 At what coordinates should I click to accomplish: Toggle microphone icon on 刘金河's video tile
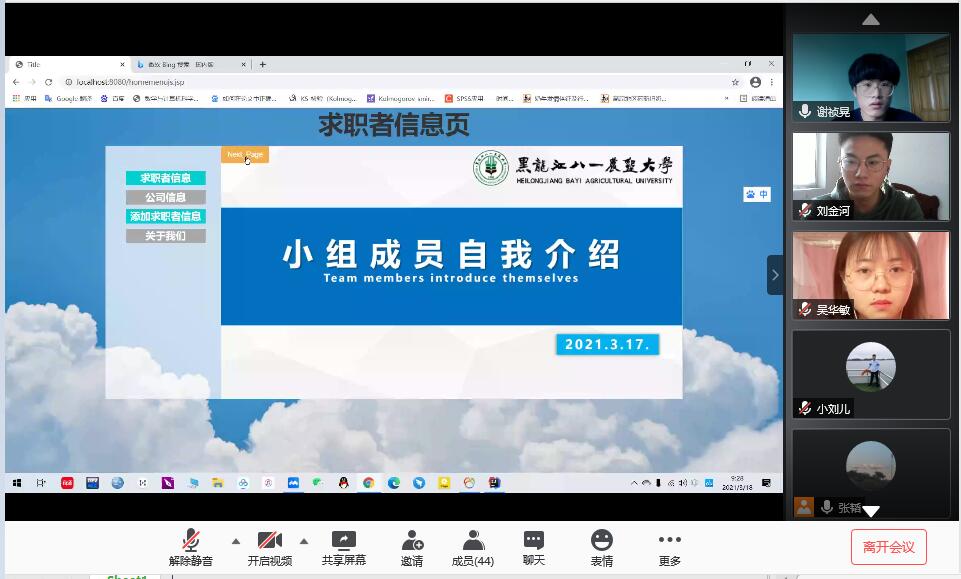click(x=805, y=211)
